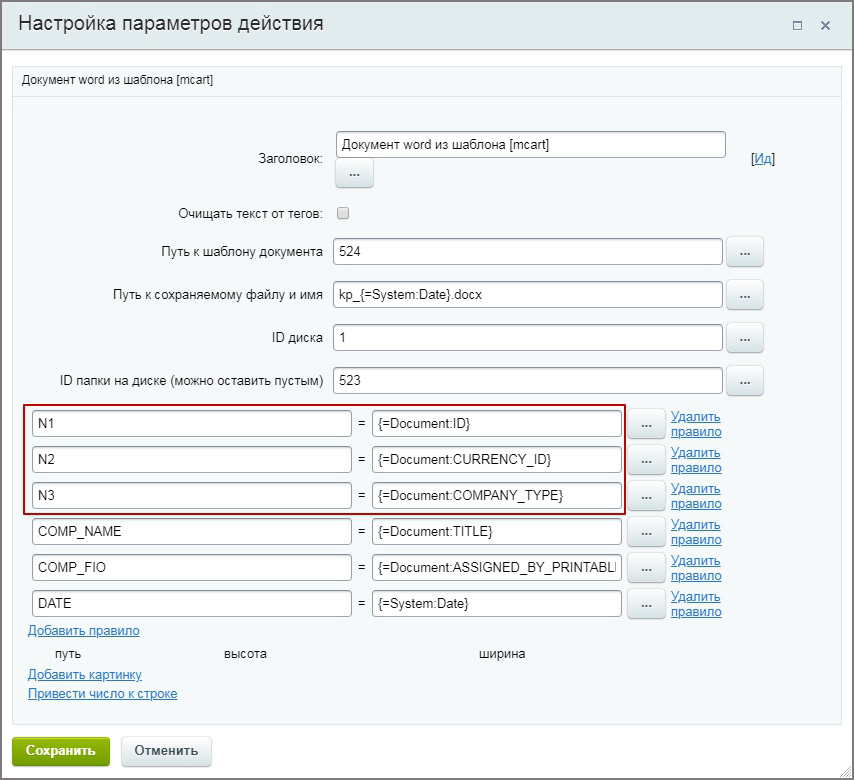Open value picker for ID диска field

744,337
